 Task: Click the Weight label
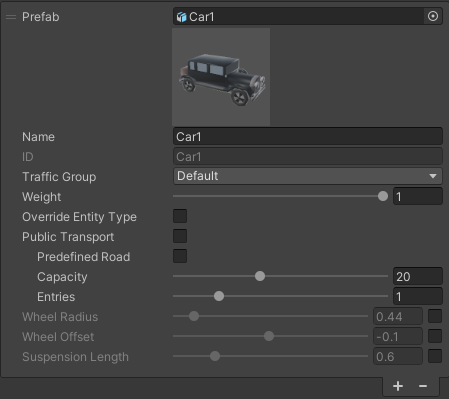pos(42,197)
